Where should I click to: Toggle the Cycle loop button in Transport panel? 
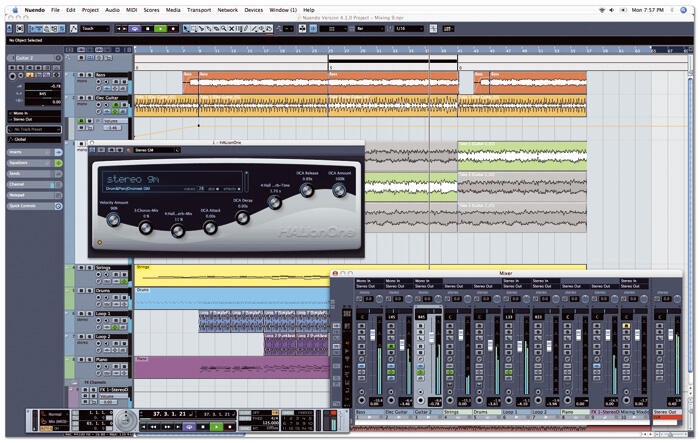pyautogui.click(x=189, y=425)
